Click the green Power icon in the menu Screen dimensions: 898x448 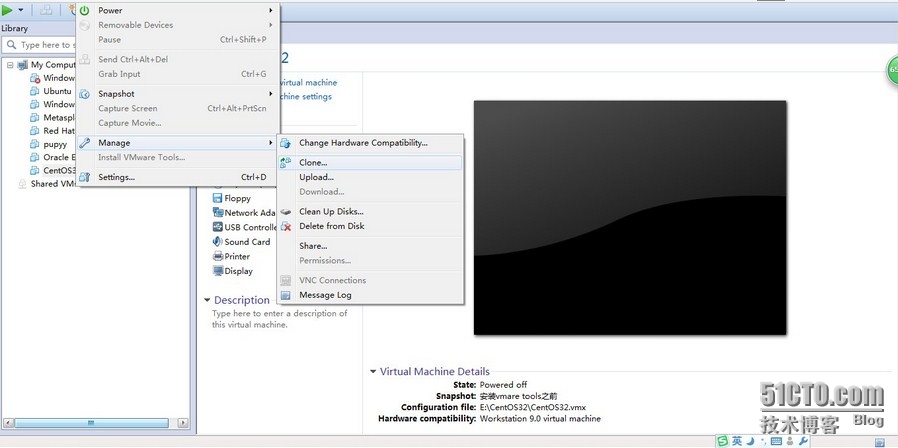85,10
